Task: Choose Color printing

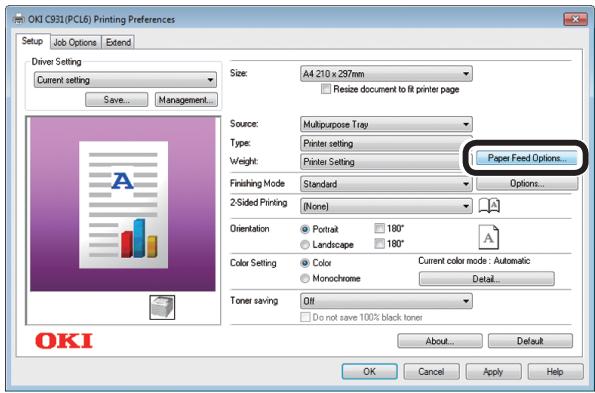Action: click(305, 263)
